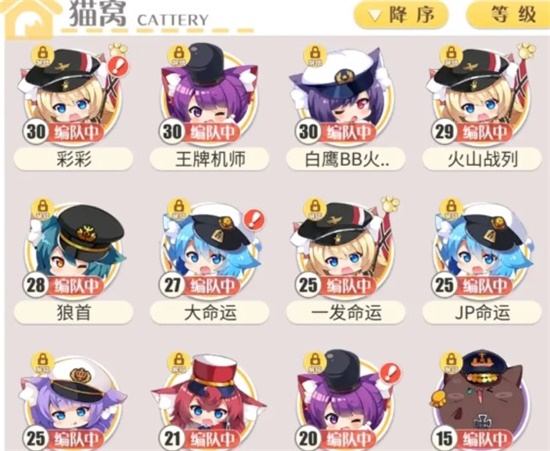
Task: Click the paw icon on 火山战列
Action: (x=526, y=51)
